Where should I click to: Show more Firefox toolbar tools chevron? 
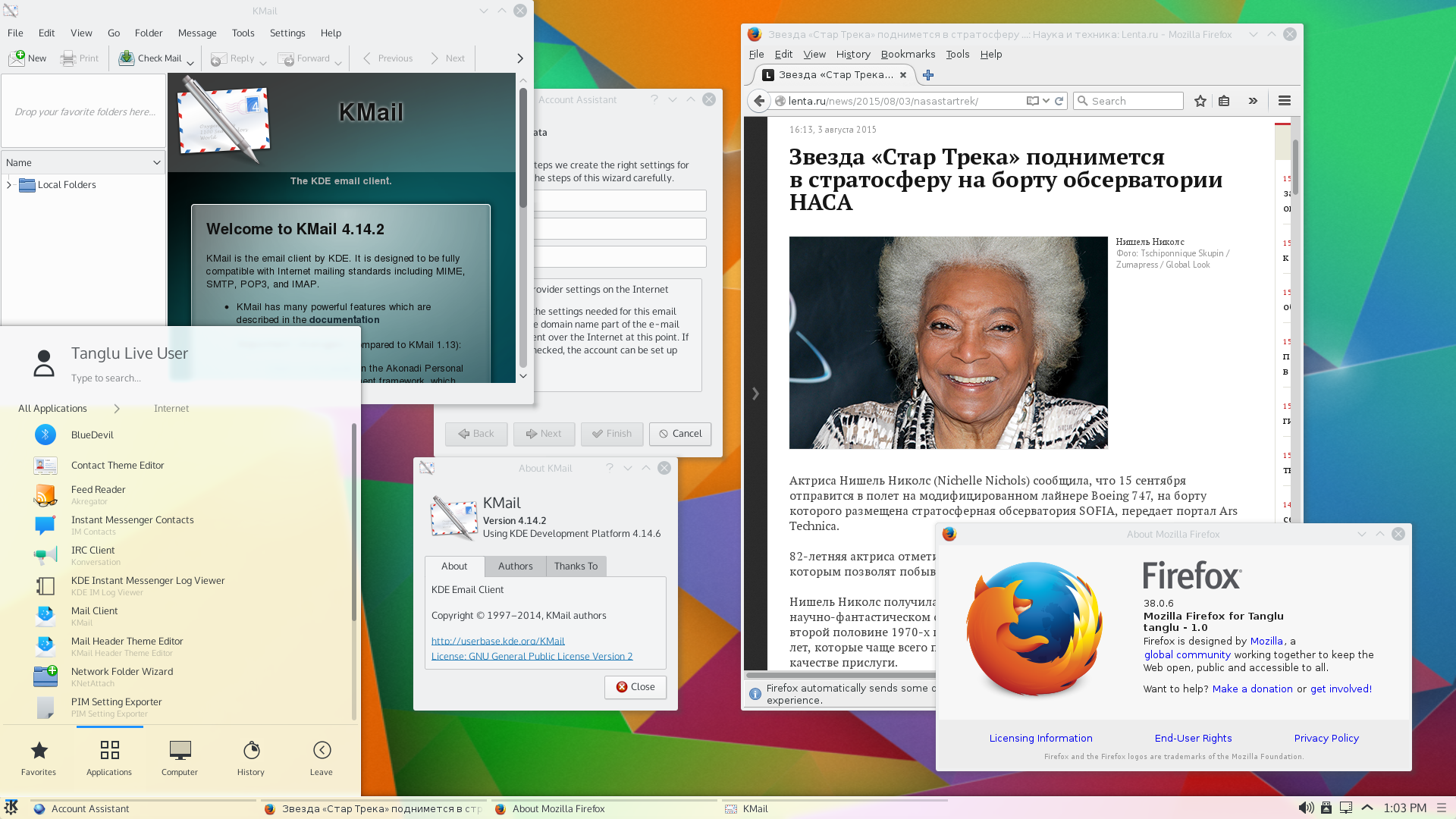[1253, 101]
